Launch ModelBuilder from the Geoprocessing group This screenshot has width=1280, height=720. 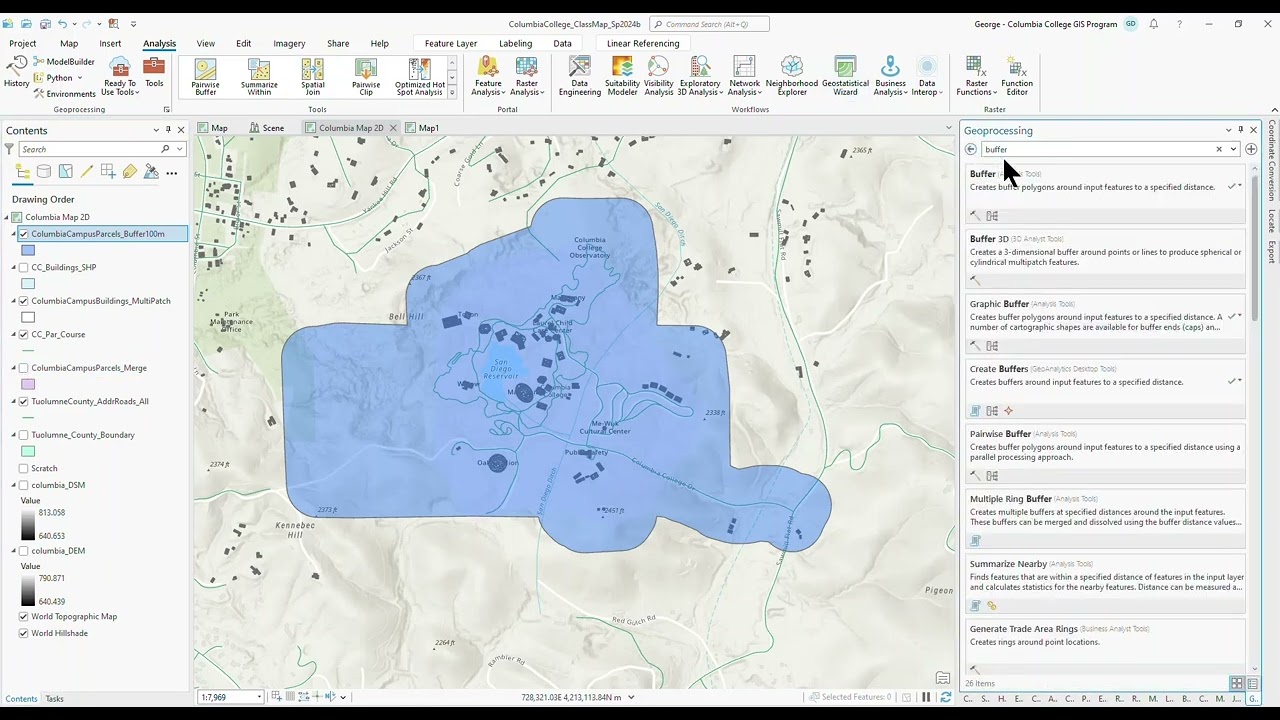click(63, 62)
